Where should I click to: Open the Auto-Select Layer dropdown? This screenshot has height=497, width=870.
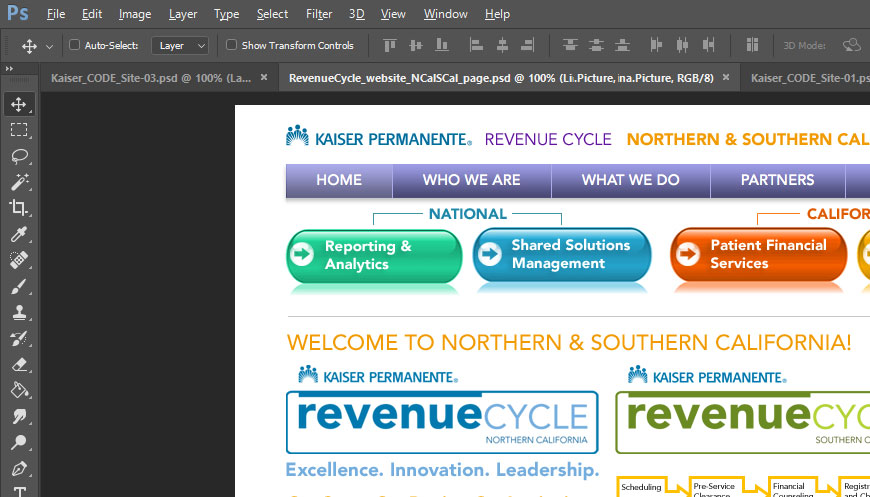[180, 45]
